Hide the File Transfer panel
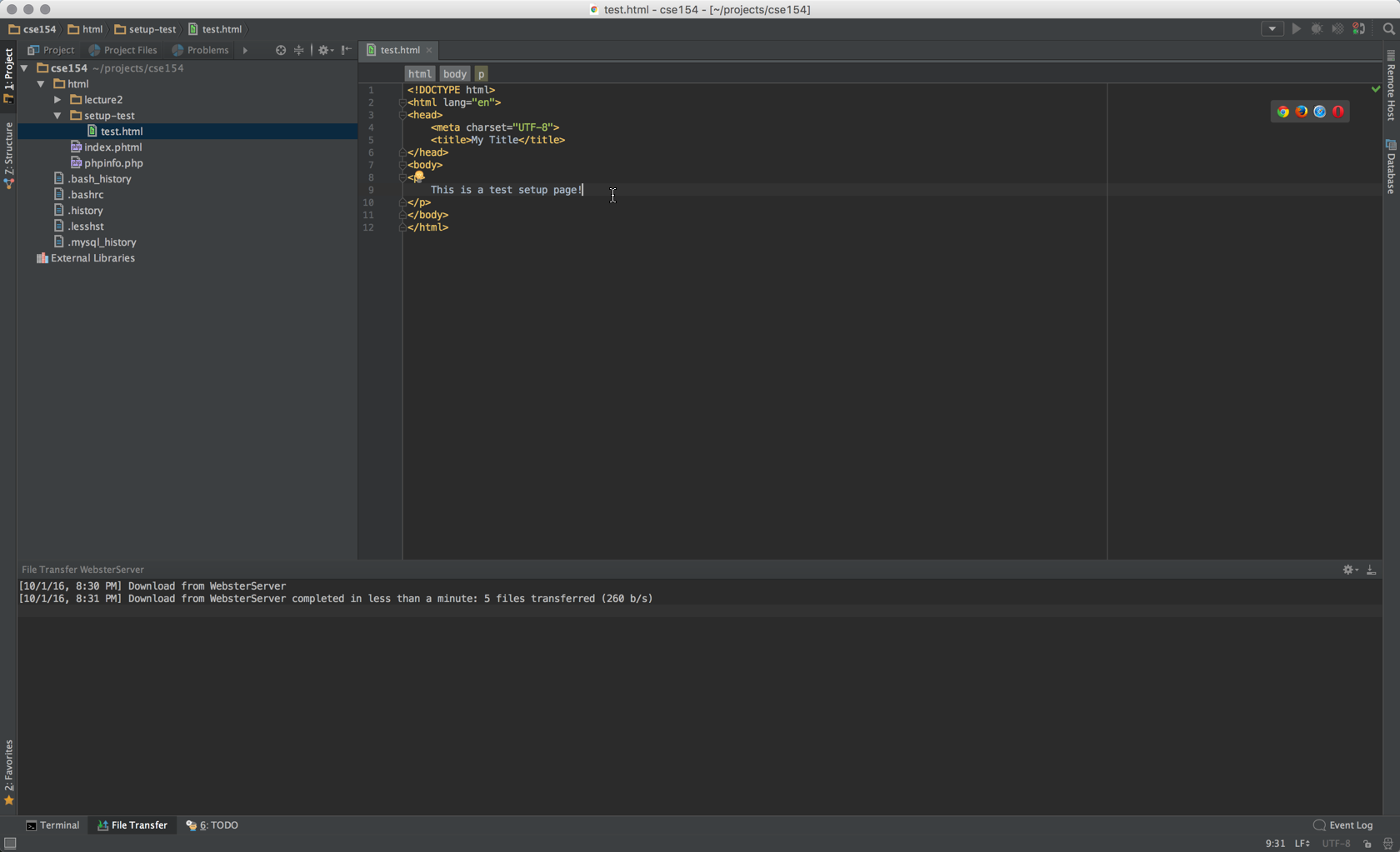 pyautogui.click(x=1371, y=570)
